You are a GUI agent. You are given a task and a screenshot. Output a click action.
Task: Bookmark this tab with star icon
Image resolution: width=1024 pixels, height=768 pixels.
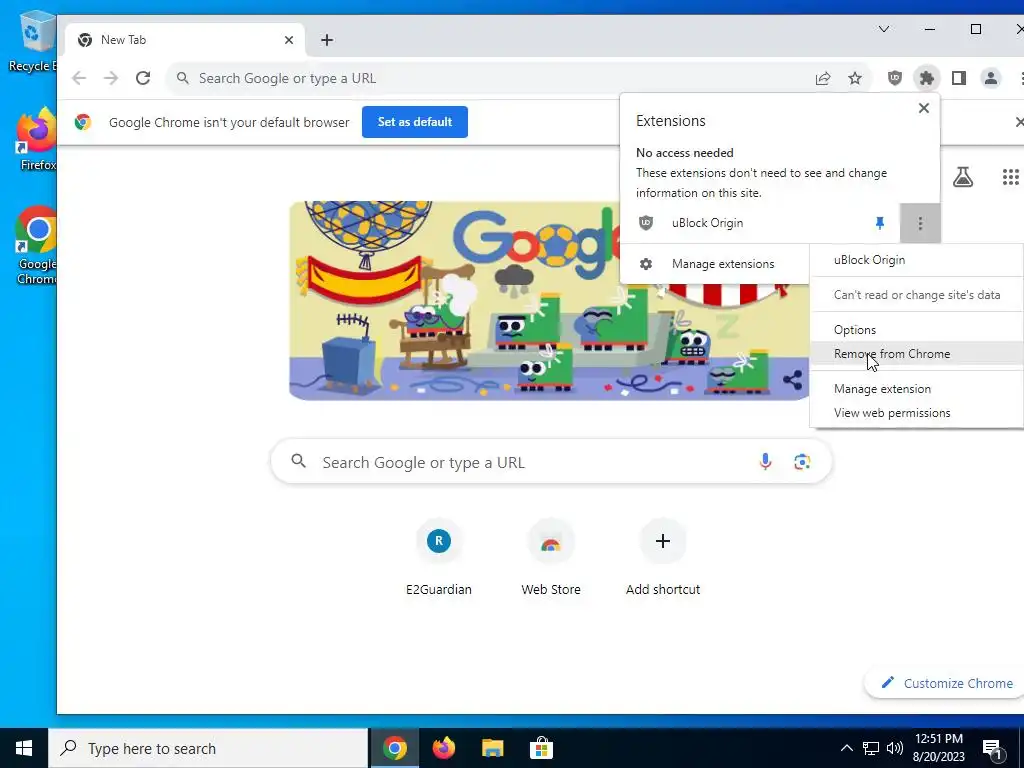855,78
